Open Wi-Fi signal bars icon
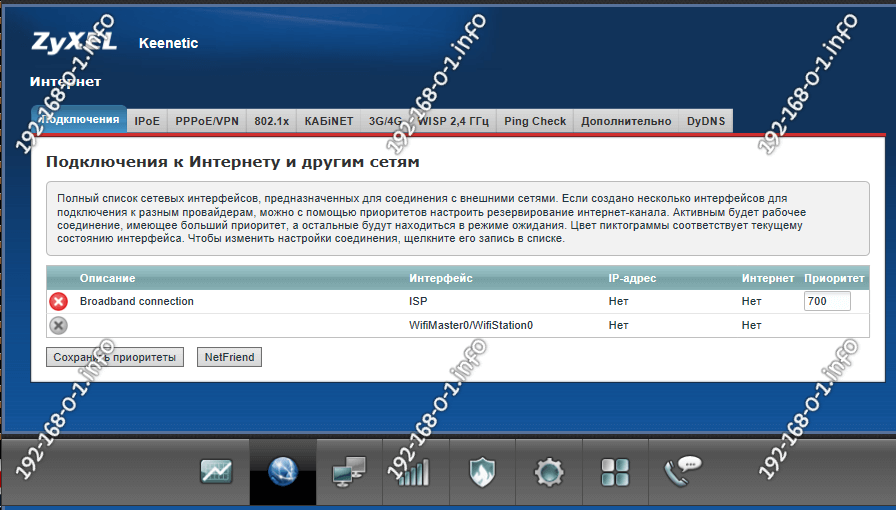 click(x=414, y=471)
